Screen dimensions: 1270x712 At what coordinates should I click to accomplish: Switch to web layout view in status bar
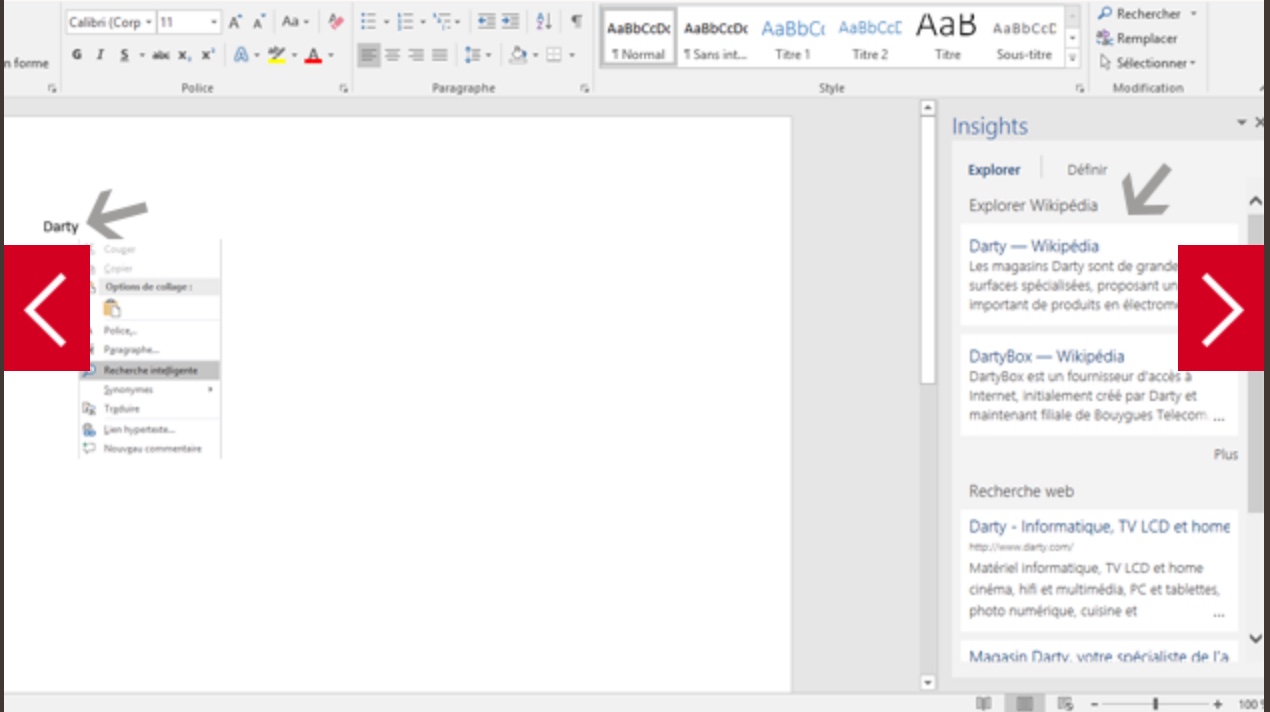1065,704
